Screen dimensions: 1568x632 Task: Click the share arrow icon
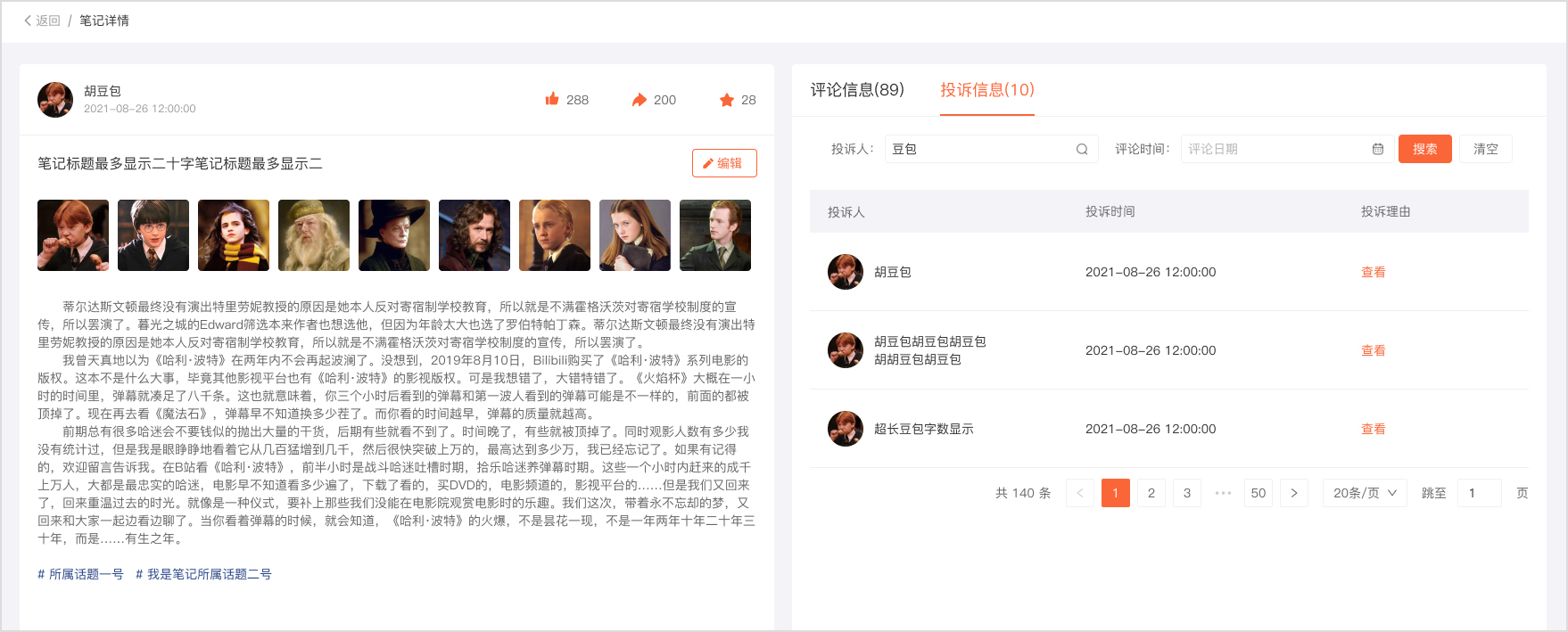(639, 100)
